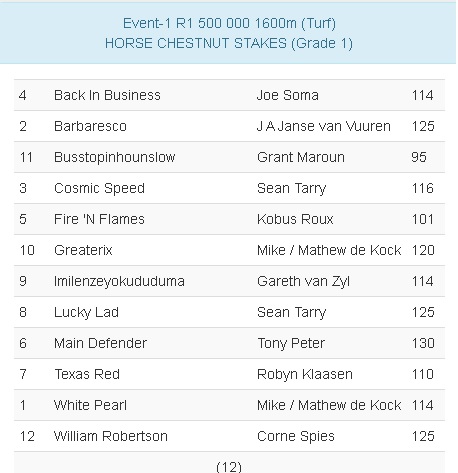The width and height of the screenshot is (458, 473).
Task: Select Greaterix in the runner list
Action: point(83,250)
